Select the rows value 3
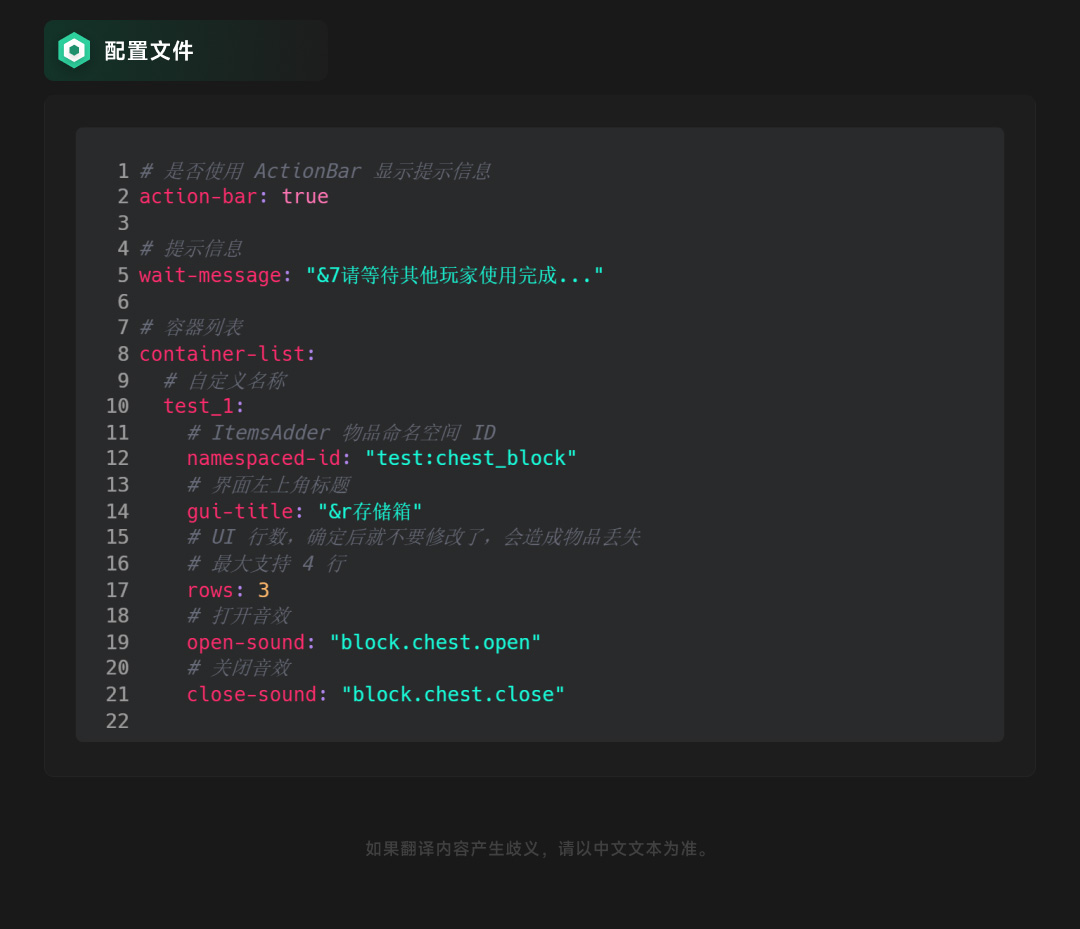1080x929 pixels. [x=264, y=591]
